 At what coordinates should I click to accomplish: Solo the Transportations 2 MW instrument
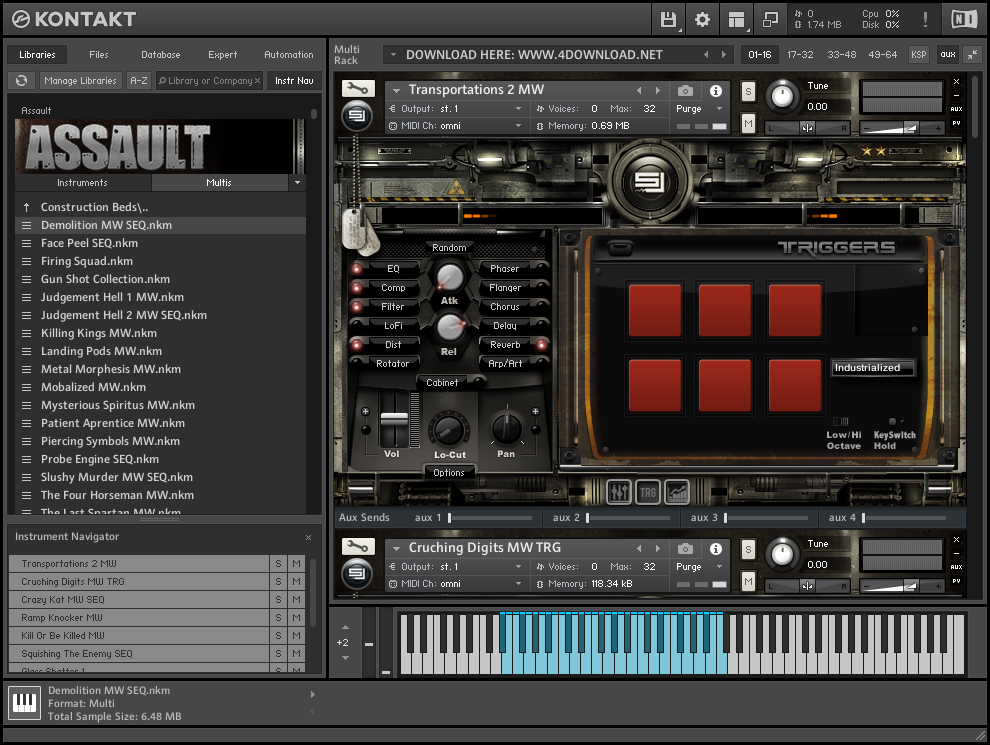click(748, 92)
